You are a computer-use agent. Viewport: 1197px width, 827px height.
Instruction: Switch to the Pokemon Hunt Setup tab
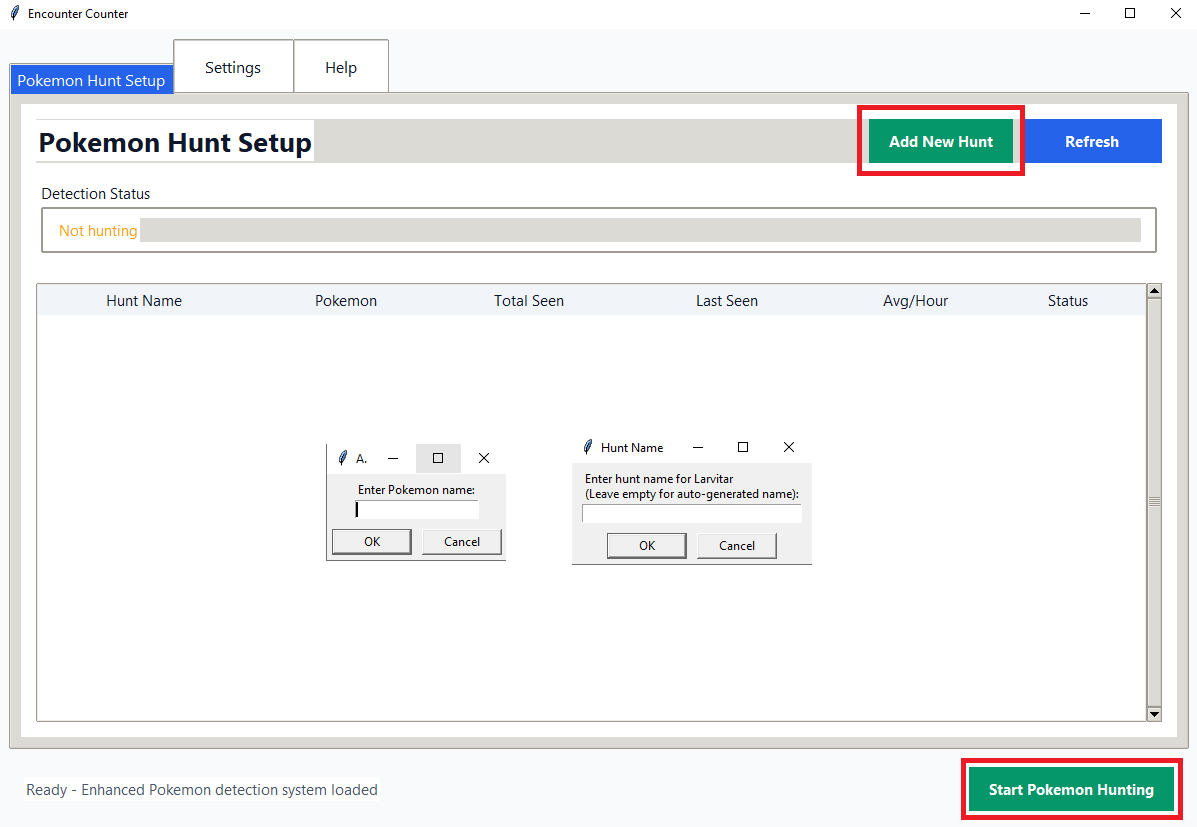click(92, 80)
